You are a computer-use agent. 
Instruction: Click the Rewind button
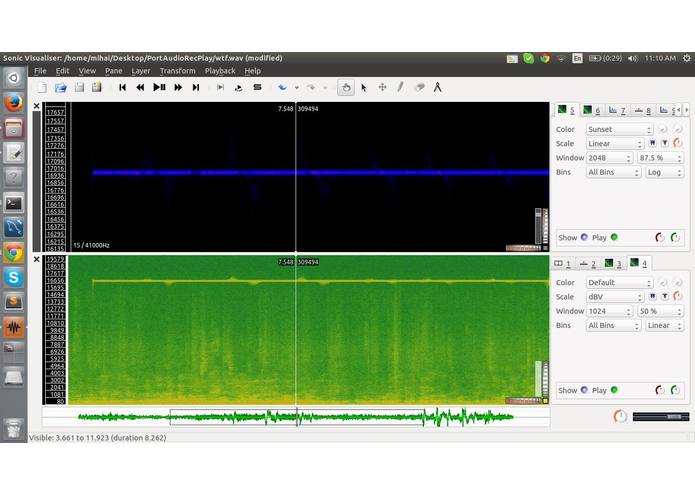(140, 87)
